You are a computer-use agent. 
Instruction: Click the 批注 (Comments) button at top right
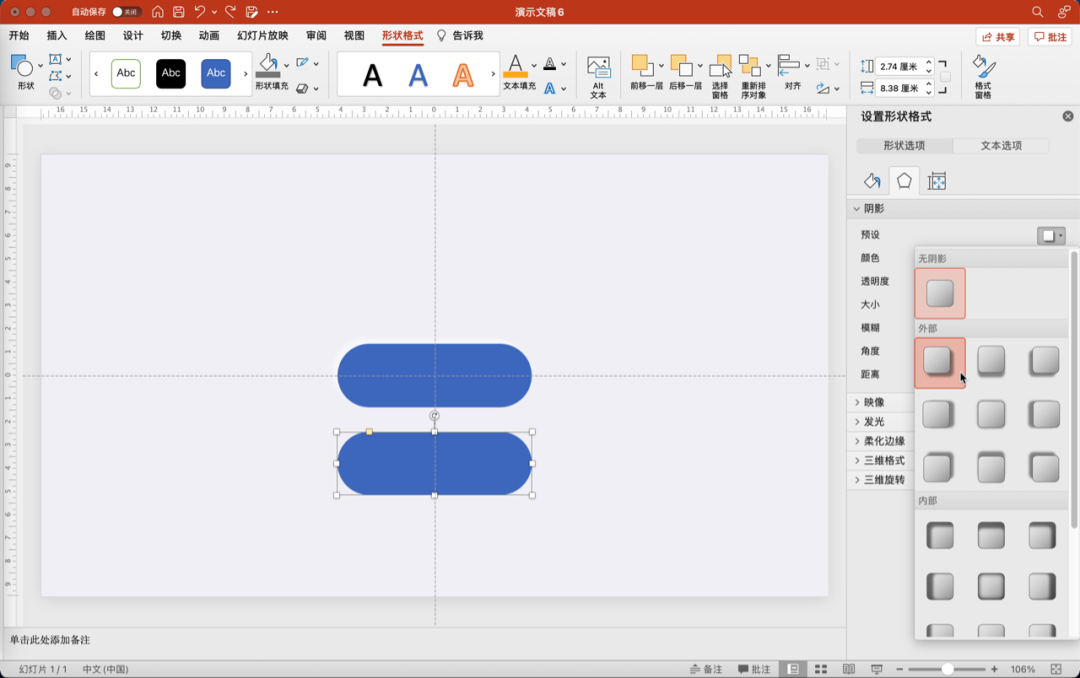coord(1050,37)
